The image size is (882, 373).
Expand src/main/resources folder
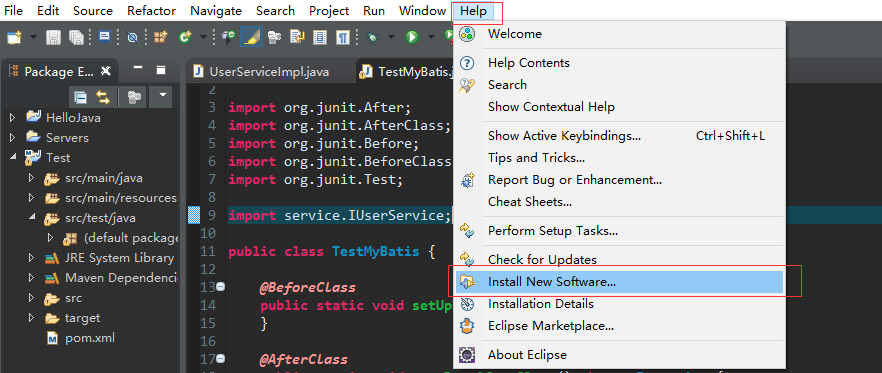32,198
